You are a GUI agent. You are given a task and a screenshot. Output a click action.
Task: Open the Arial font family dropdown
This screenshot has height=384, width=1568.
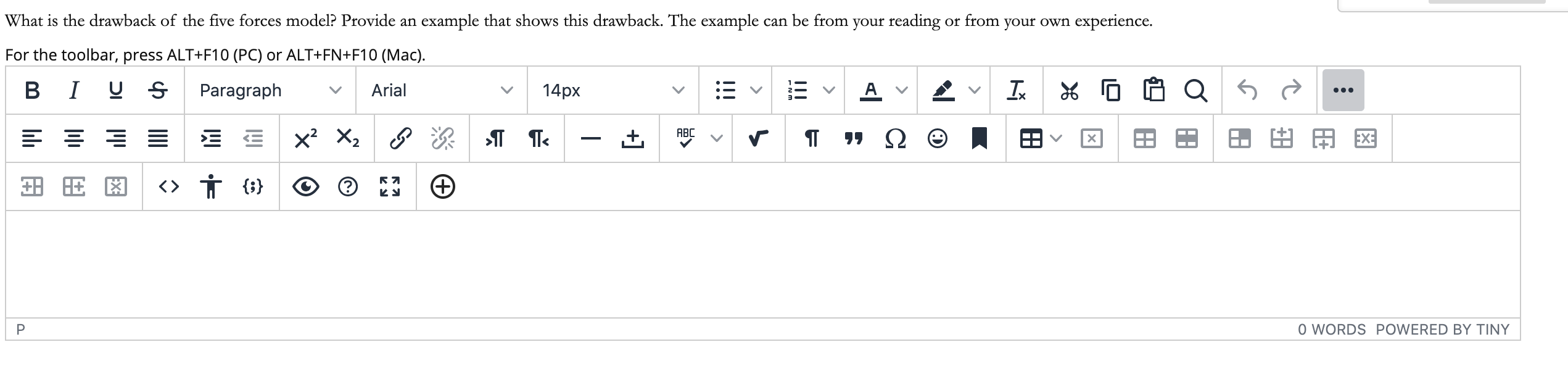click(x=442, y=90)
